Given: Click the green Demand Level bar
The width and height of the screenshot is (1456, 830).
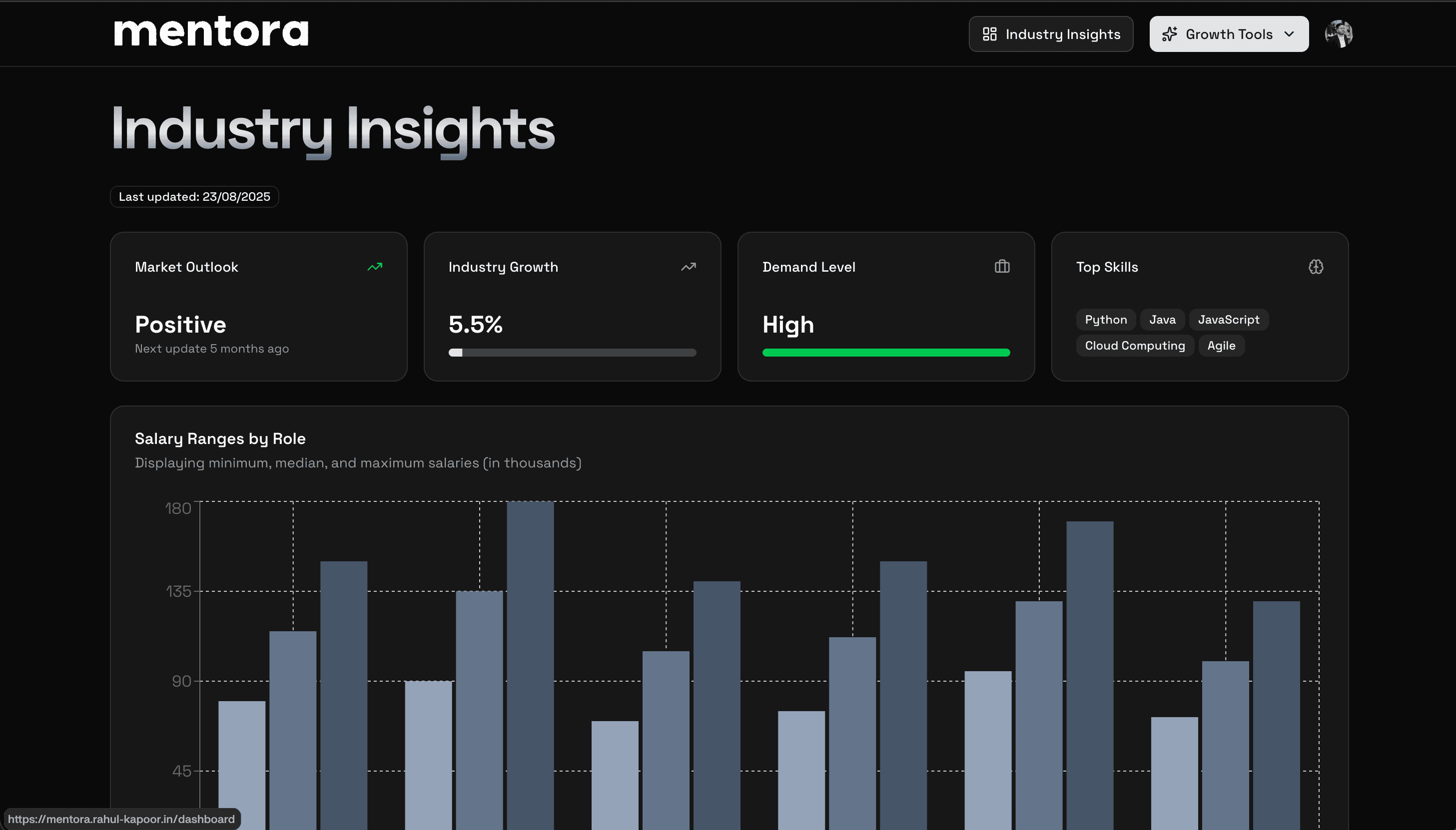Looking at the screenshot, I should (x=886, y=352).
